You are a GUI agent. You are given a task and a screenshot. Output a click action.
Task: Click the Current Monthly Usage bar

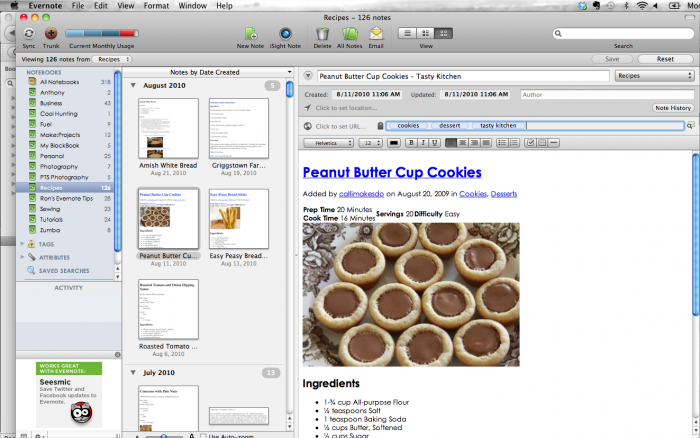point(101,33)
